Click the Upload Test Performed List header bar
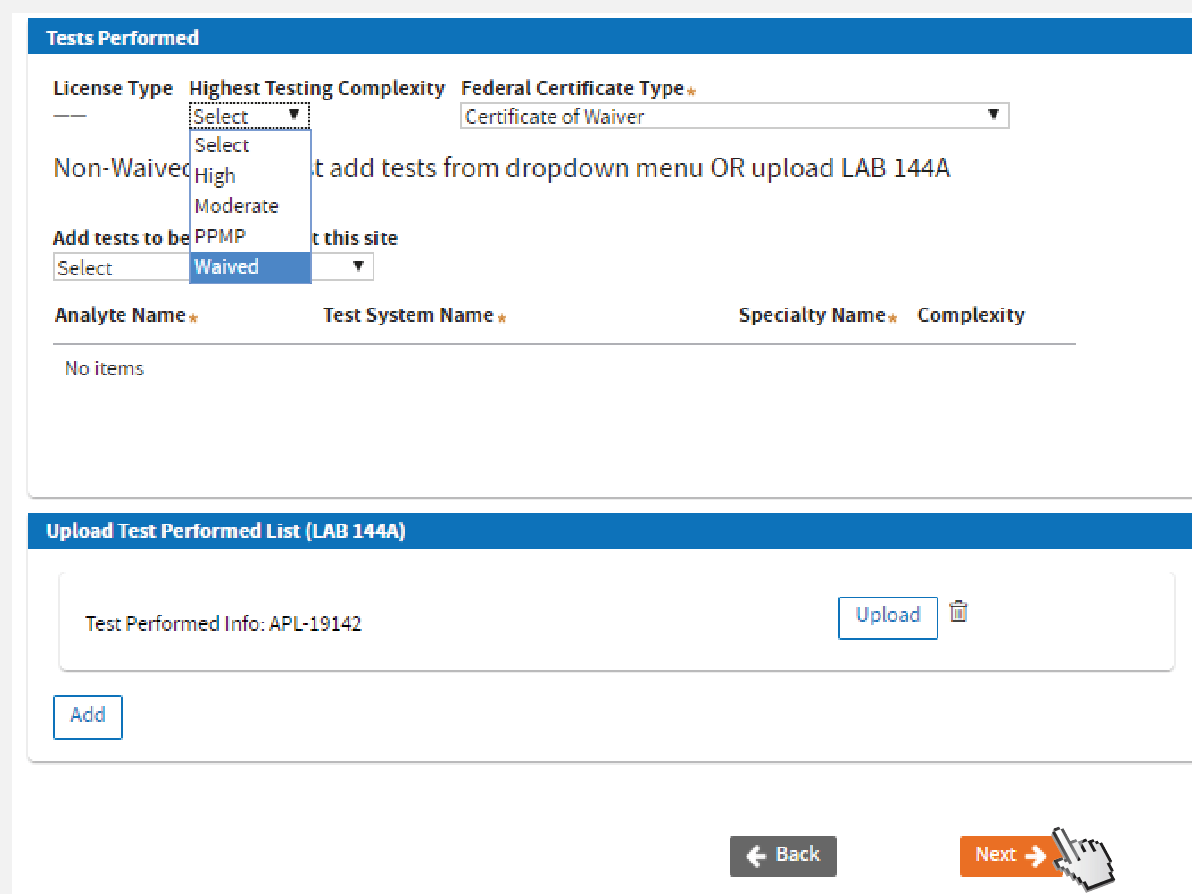The height and width of the screenshot is (894, 1192). pos(225,531)
